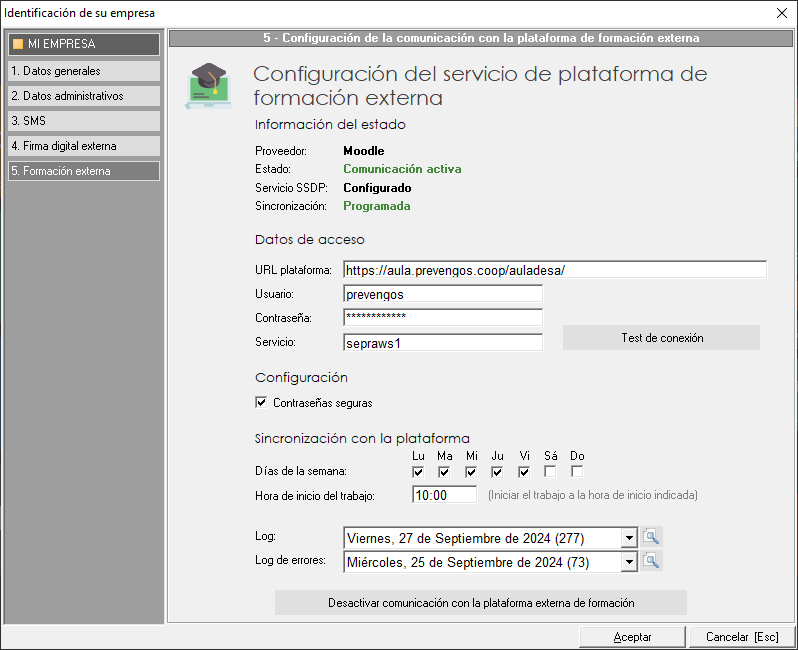Enable the Do (Sunday) checkbox

click(x=577, y=472)
